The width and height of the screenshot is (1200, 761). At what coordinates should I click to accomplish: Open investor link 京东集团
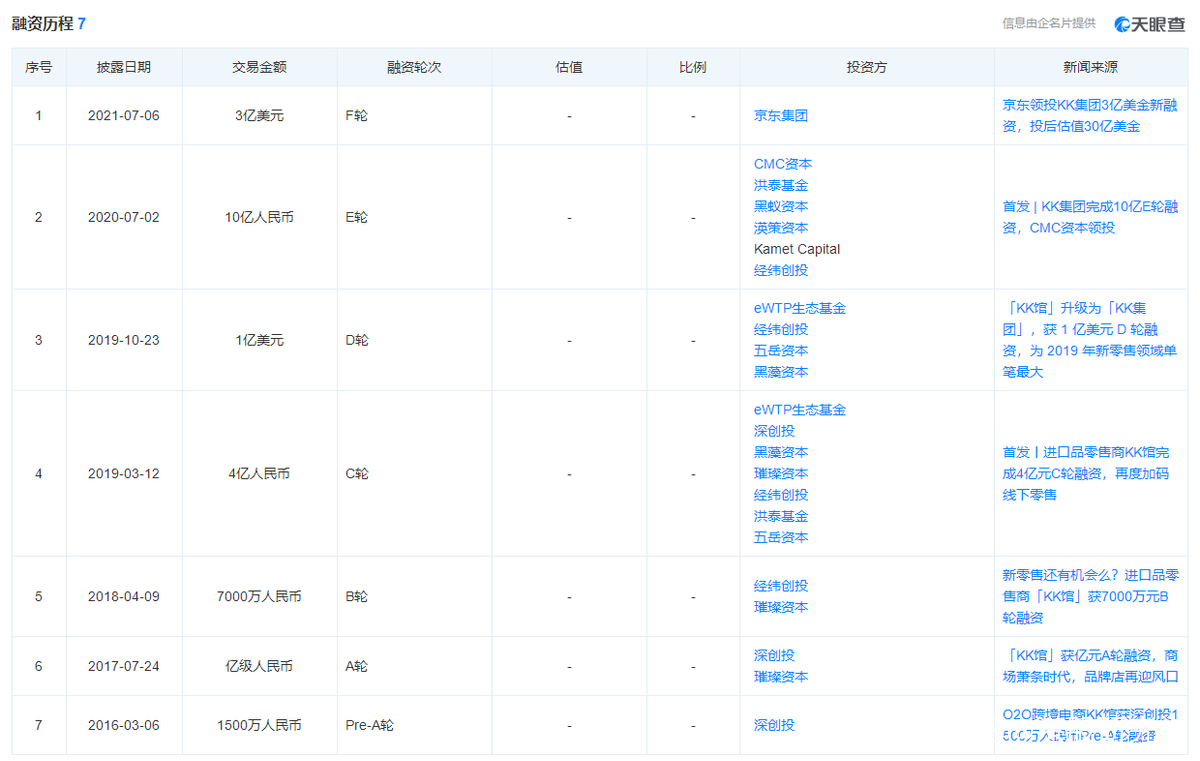tap(781, 116)
